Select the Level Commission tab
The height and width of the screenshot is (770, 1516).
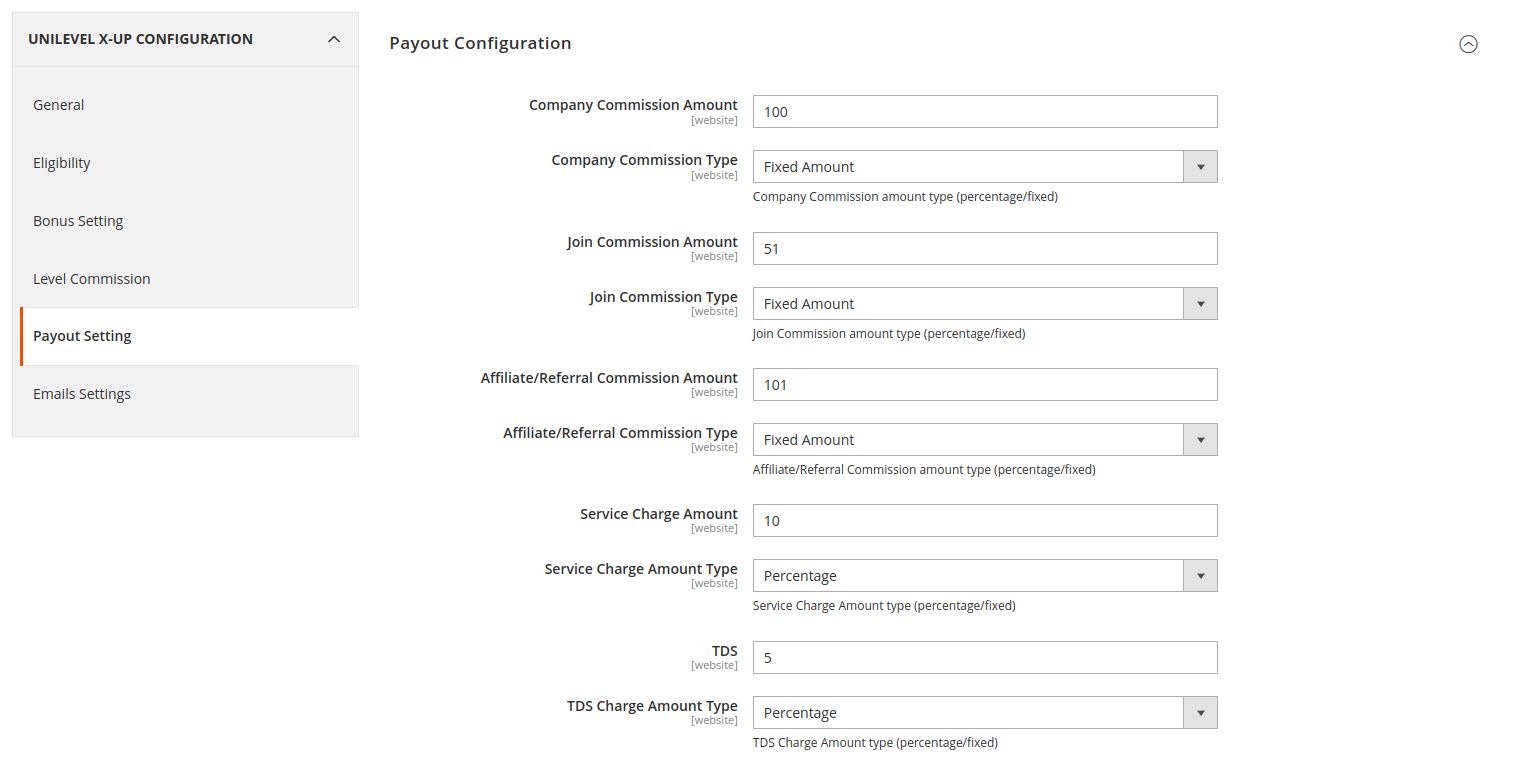pyautogui.click(x=92, y=279)
